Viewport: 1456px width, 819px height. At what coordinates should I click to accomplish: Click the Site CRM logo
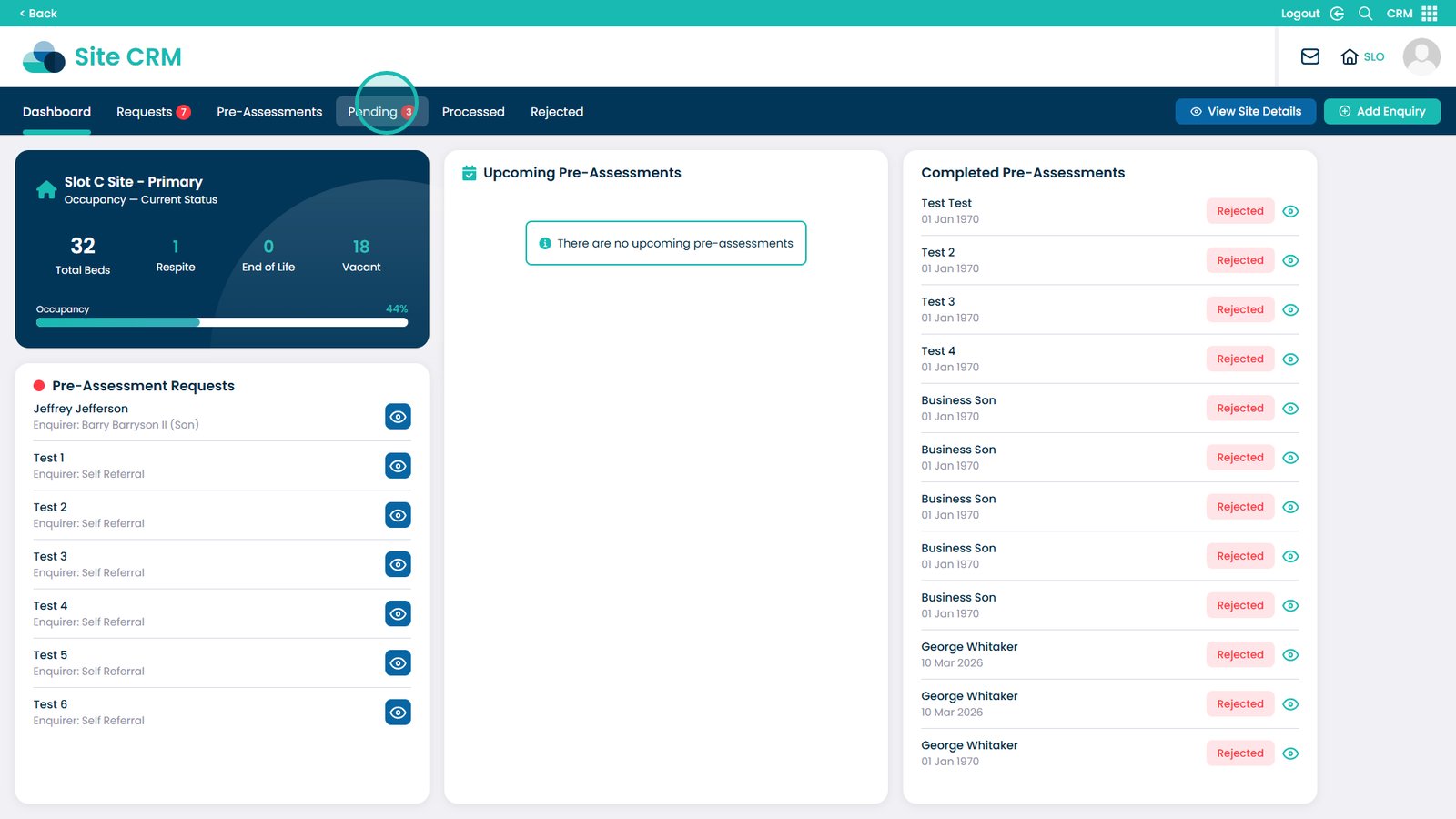pyautogui.click(x=102, y=56)
